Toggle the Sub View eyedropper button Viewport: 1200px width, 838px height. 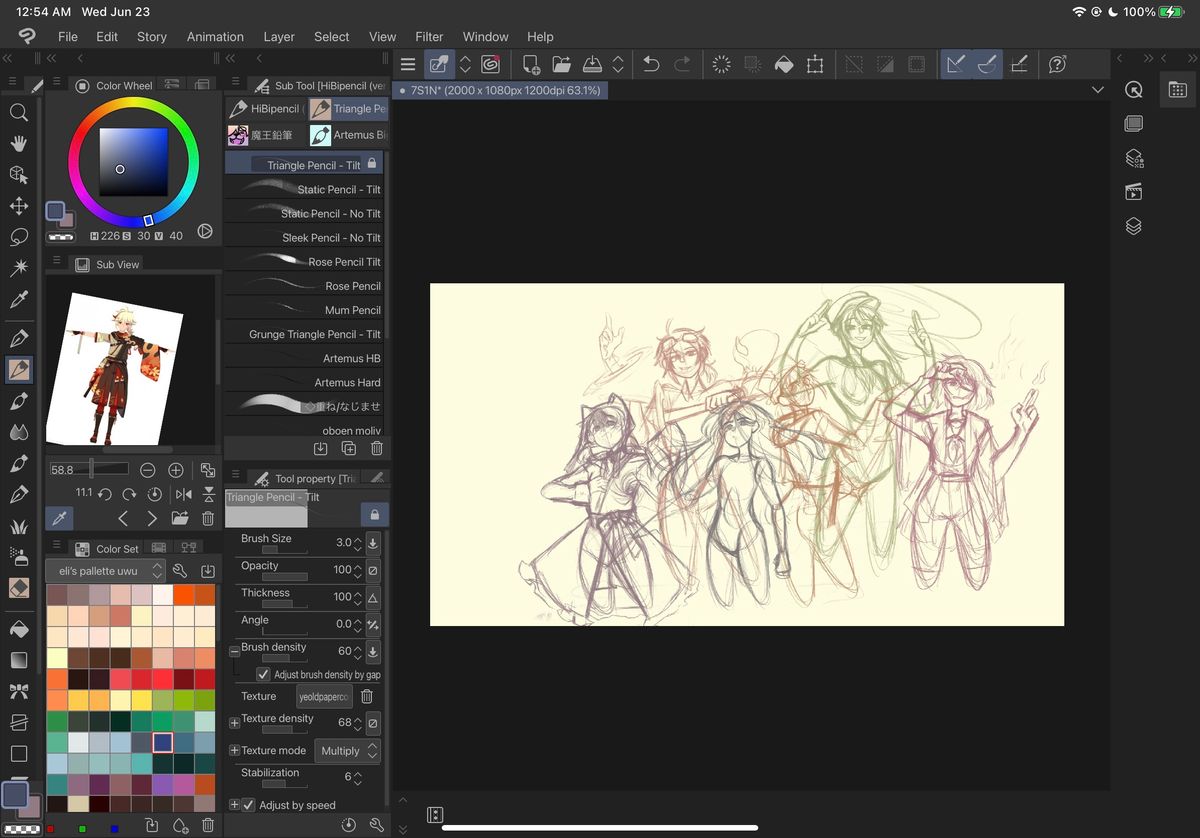pos(59,518)
